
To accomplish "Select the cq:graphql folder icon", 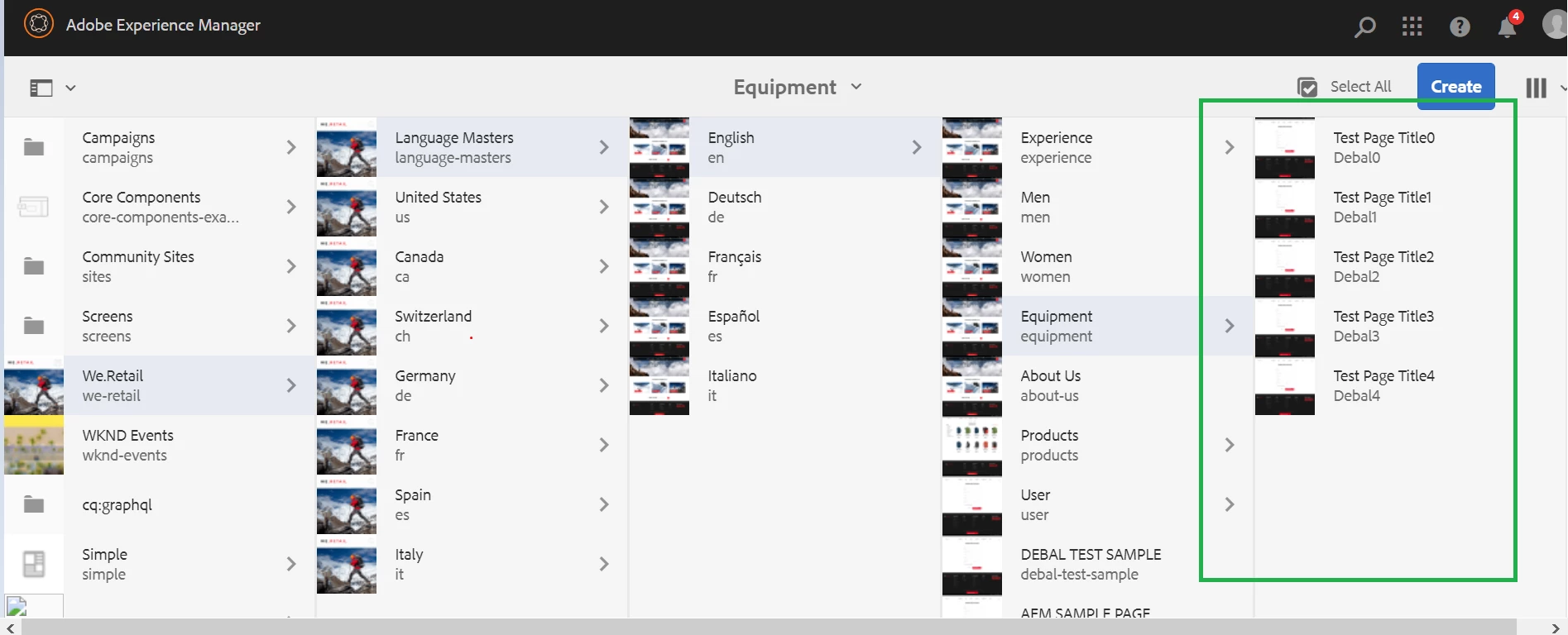I will (x=34, y=504).
